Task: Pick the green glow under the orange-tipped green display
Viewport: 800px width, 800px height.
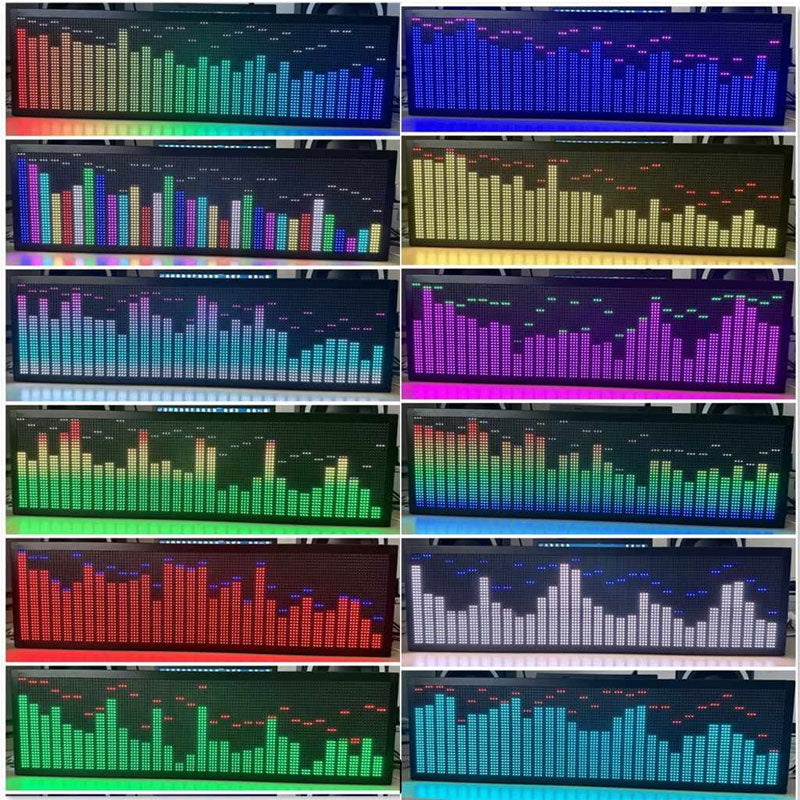Action: click(200, 525)
